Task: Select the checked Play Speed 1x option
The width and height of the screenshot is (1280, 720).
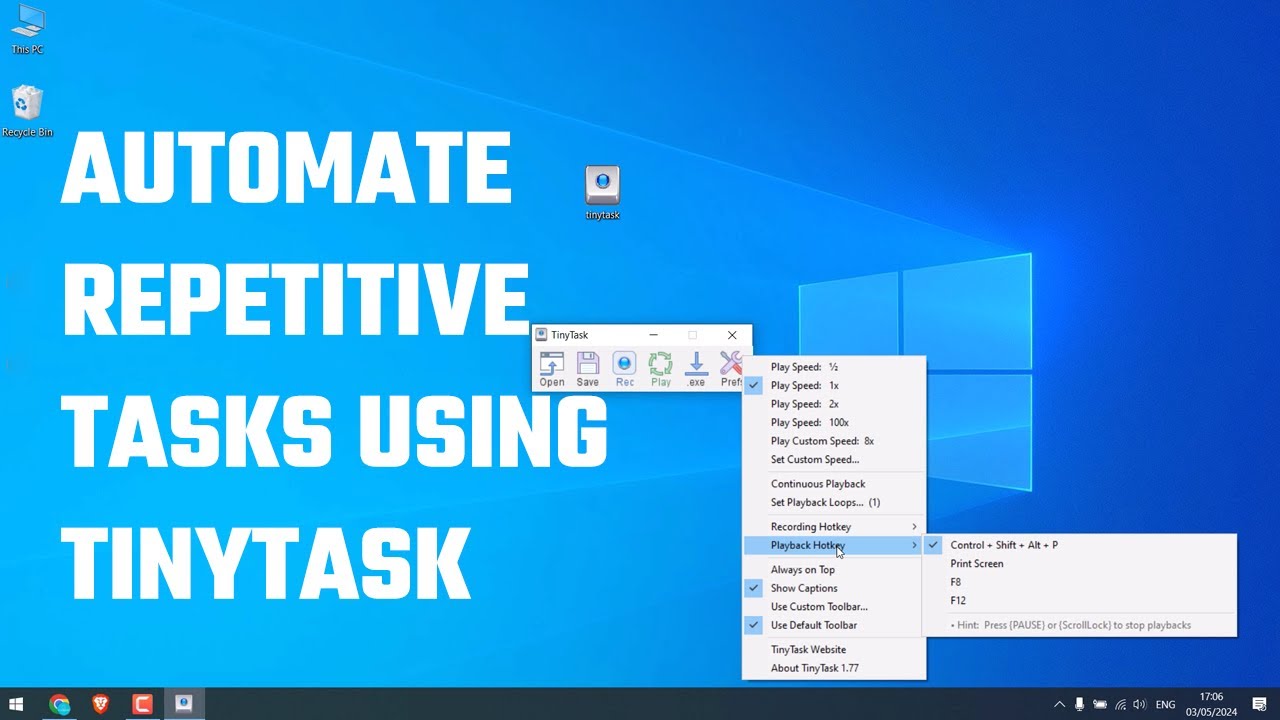Action: coord(834,385)
